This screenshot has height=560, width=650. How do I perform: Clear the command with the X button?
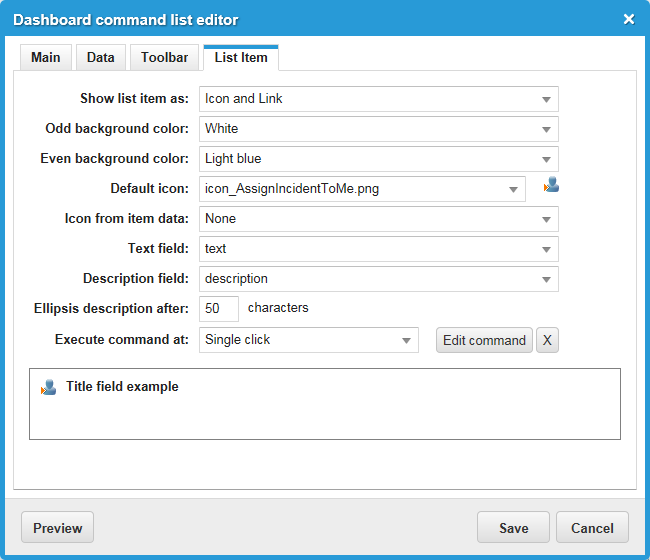pos(547,340)
